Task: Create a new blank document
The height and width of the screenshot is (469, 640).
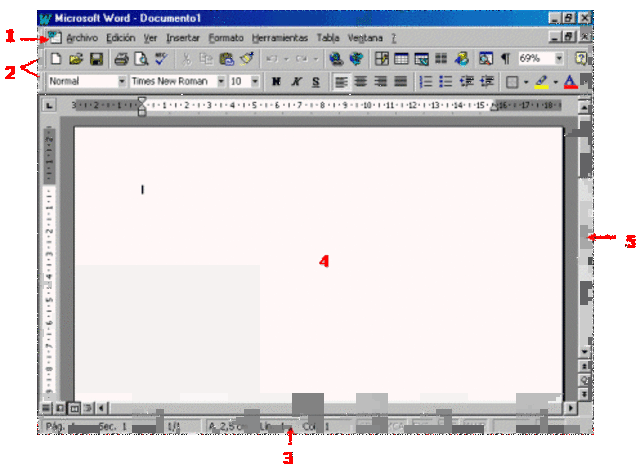Action: (x=56, y=59)
